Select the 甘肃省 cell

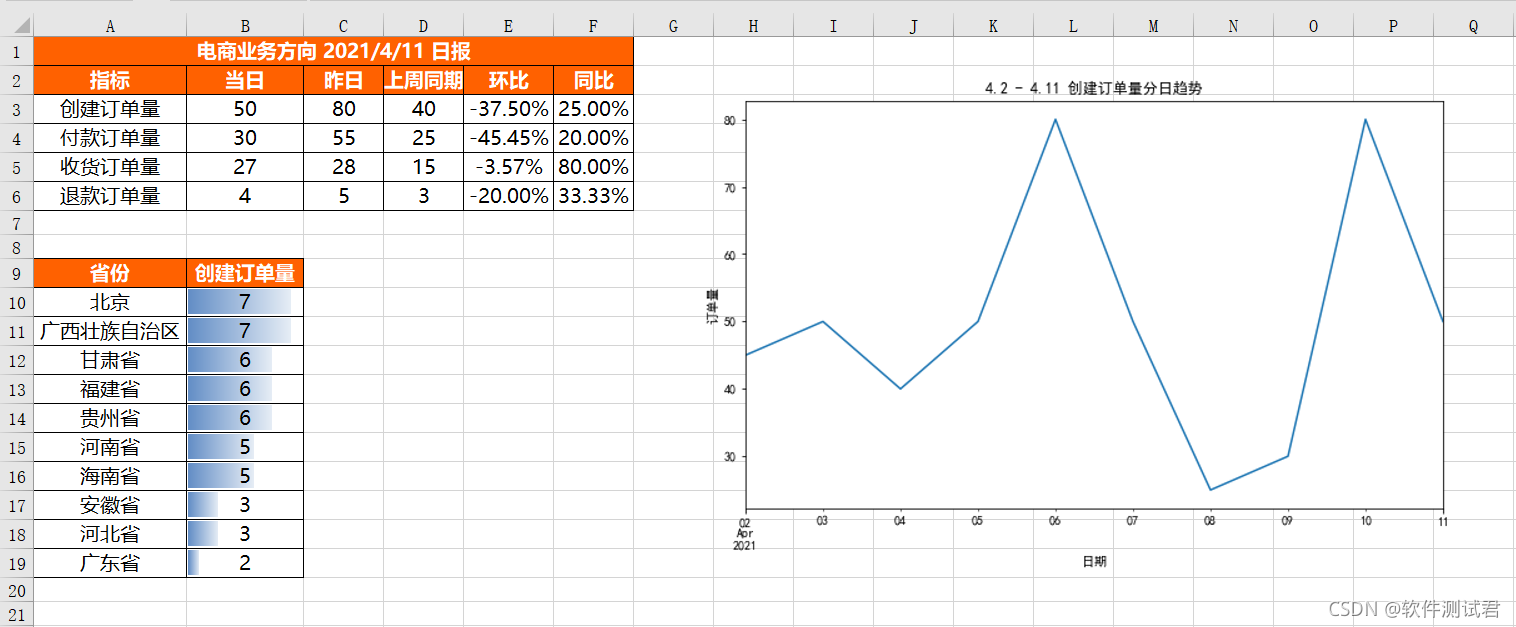[x=110, y=360]
